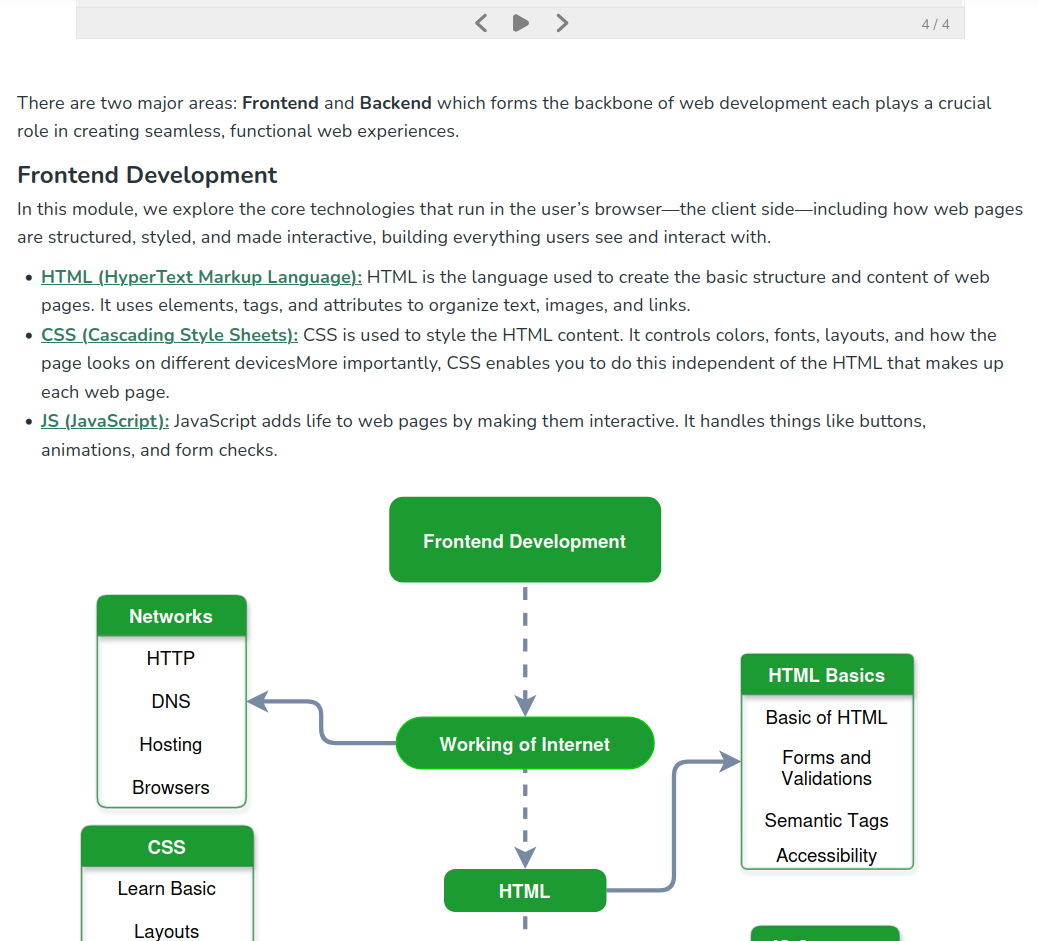Click the next slide arrow icon

(x=562, y=23)
